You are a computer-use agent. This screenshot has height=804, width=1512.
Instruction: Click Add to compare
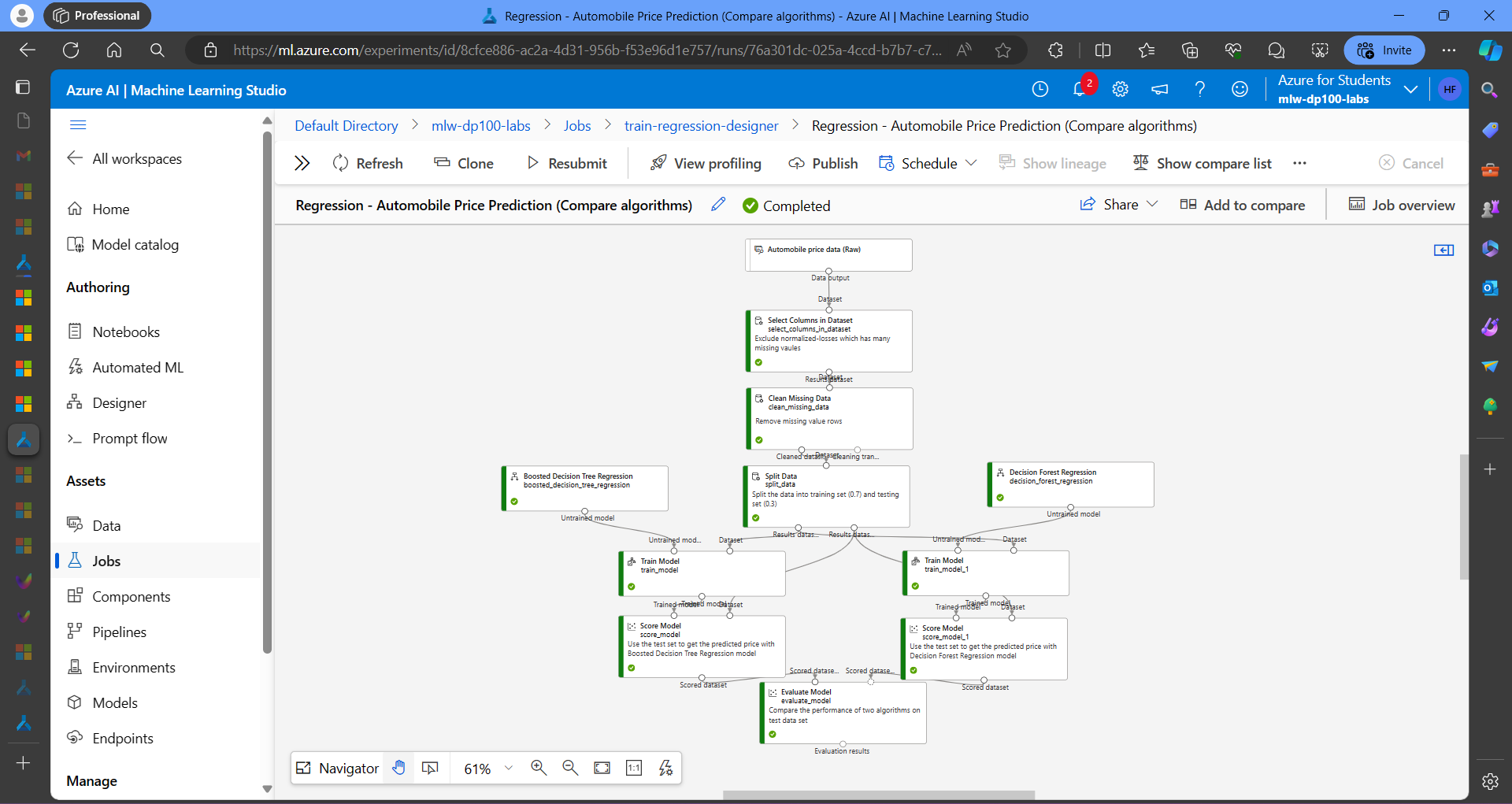pyautogui.click(x=1243, y=205)
